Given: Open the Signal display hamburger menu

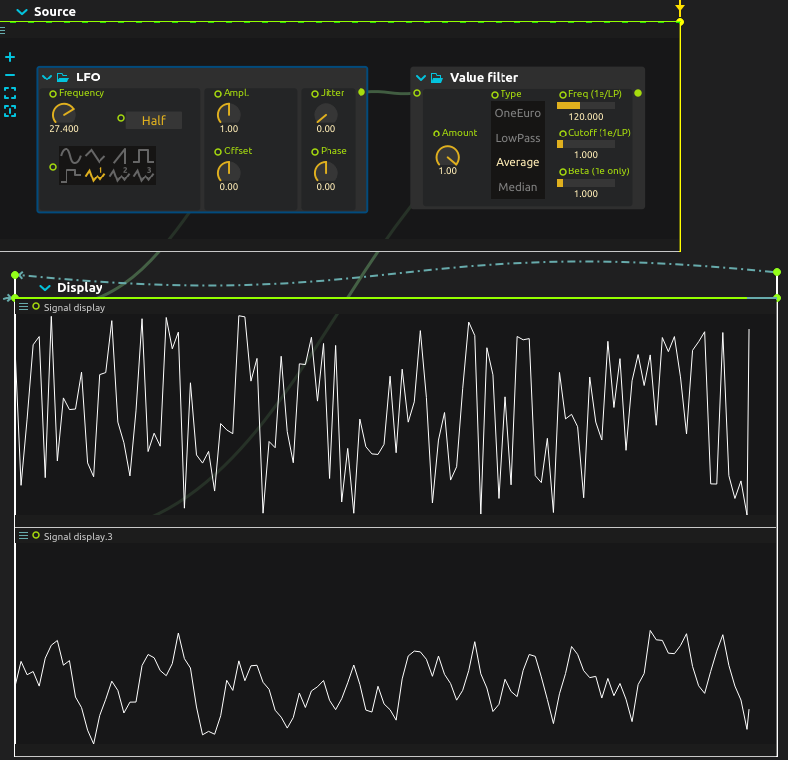Looking at the screenshot, I should pos(23,307).
